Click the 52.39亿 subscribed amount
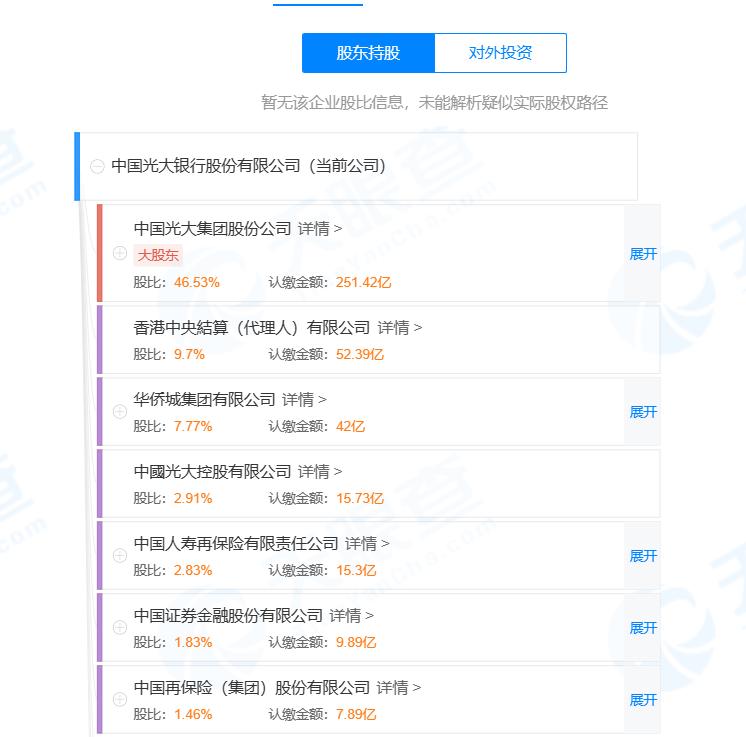The width and height of the screenshot is (746, 737). tap(359, 354)
